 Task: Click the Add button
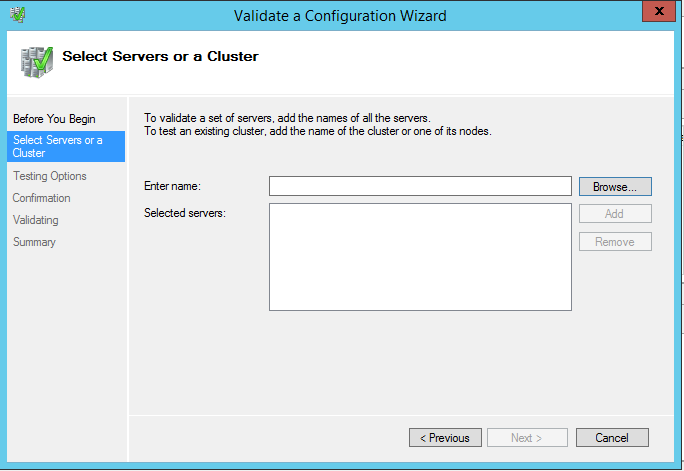(x=614, y=214)
